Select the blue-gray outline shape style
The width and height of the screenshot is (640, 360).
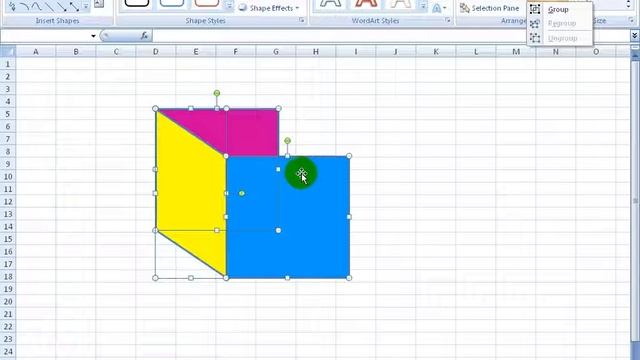172,4
